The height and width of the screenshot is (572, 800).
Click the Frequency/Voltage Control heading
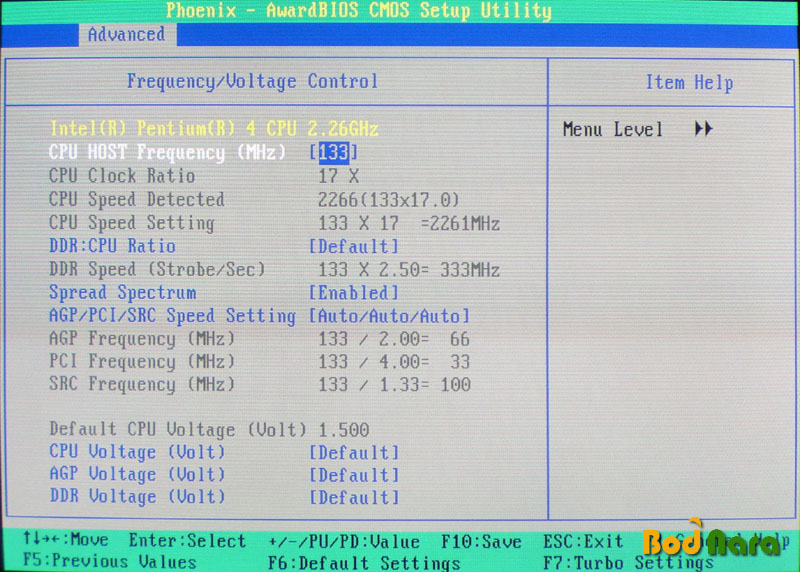[x=253, y=82]
